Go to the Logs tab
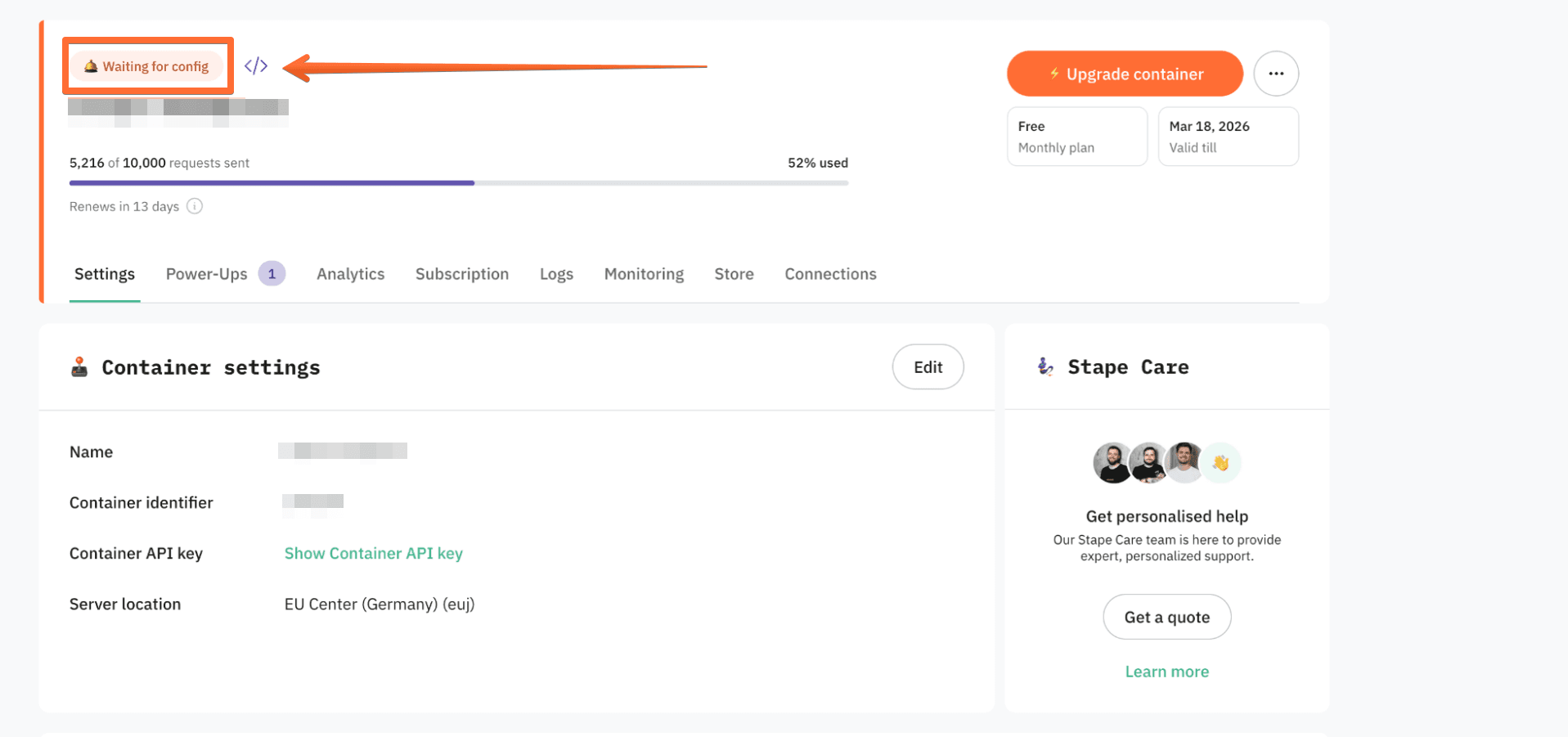 point(556,274)
